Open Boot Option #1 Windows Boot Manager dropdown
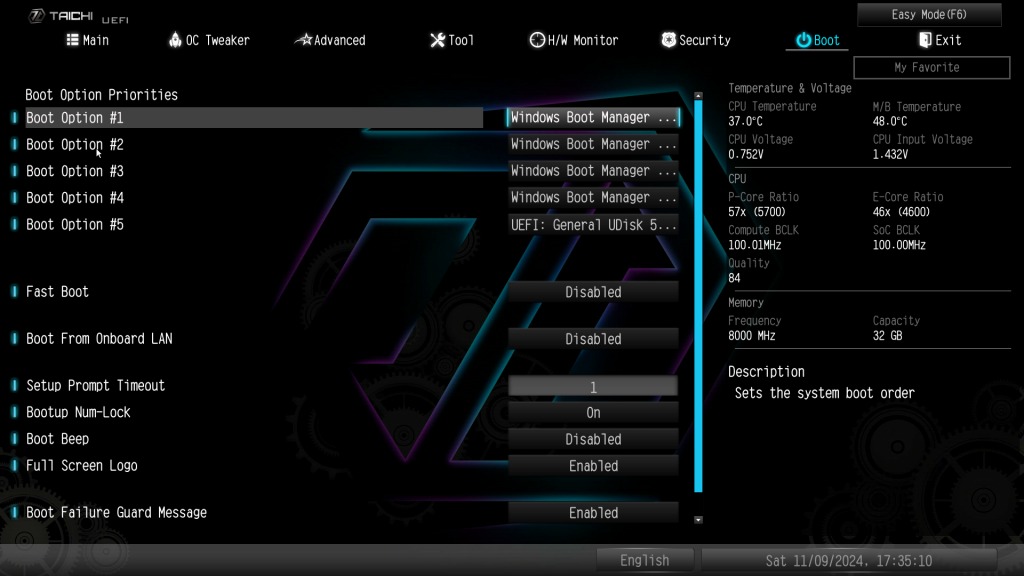 (x=593, y=118)
